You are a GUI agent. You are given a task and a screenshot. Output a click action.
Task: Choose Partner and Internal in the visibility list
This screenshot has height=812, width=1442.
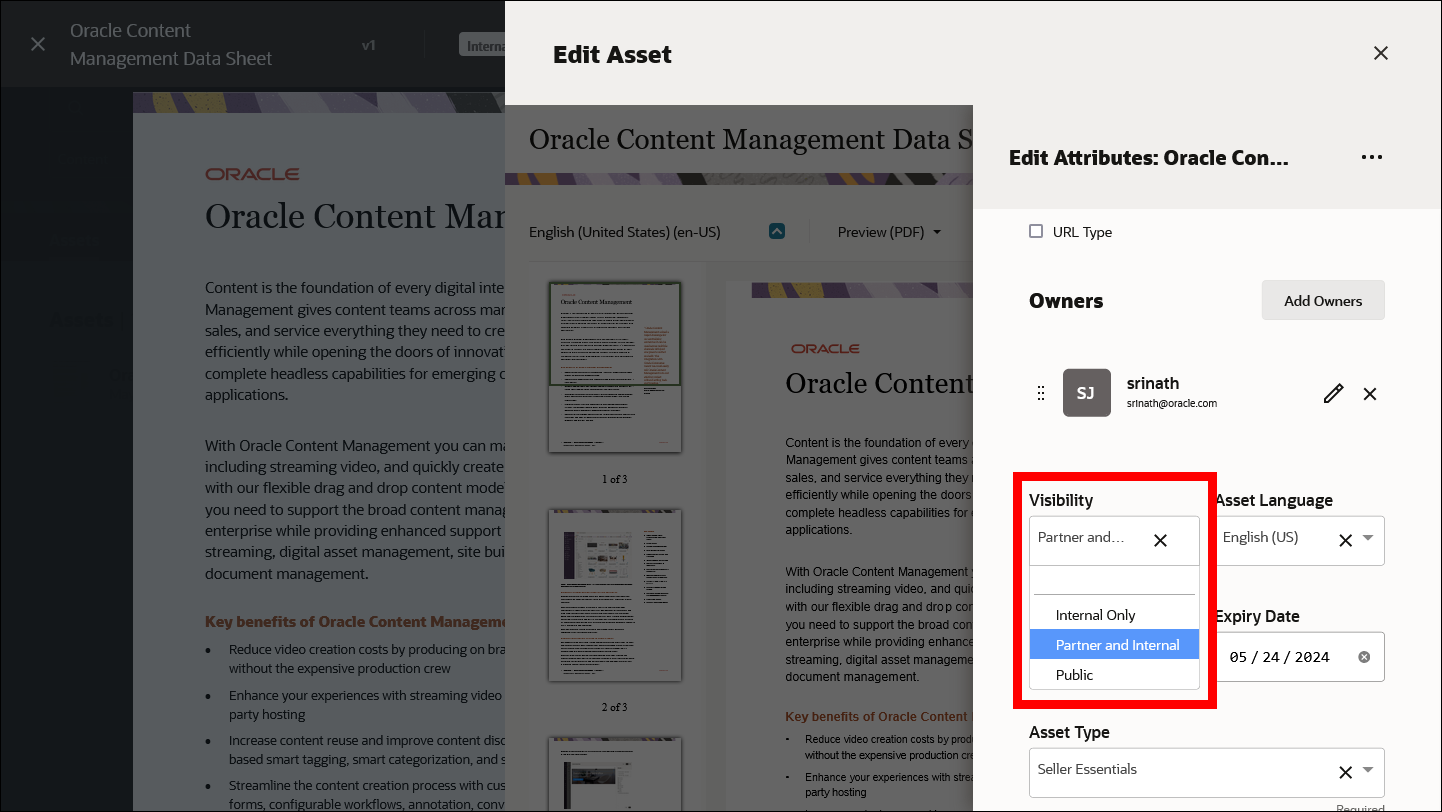[1113, 645]
